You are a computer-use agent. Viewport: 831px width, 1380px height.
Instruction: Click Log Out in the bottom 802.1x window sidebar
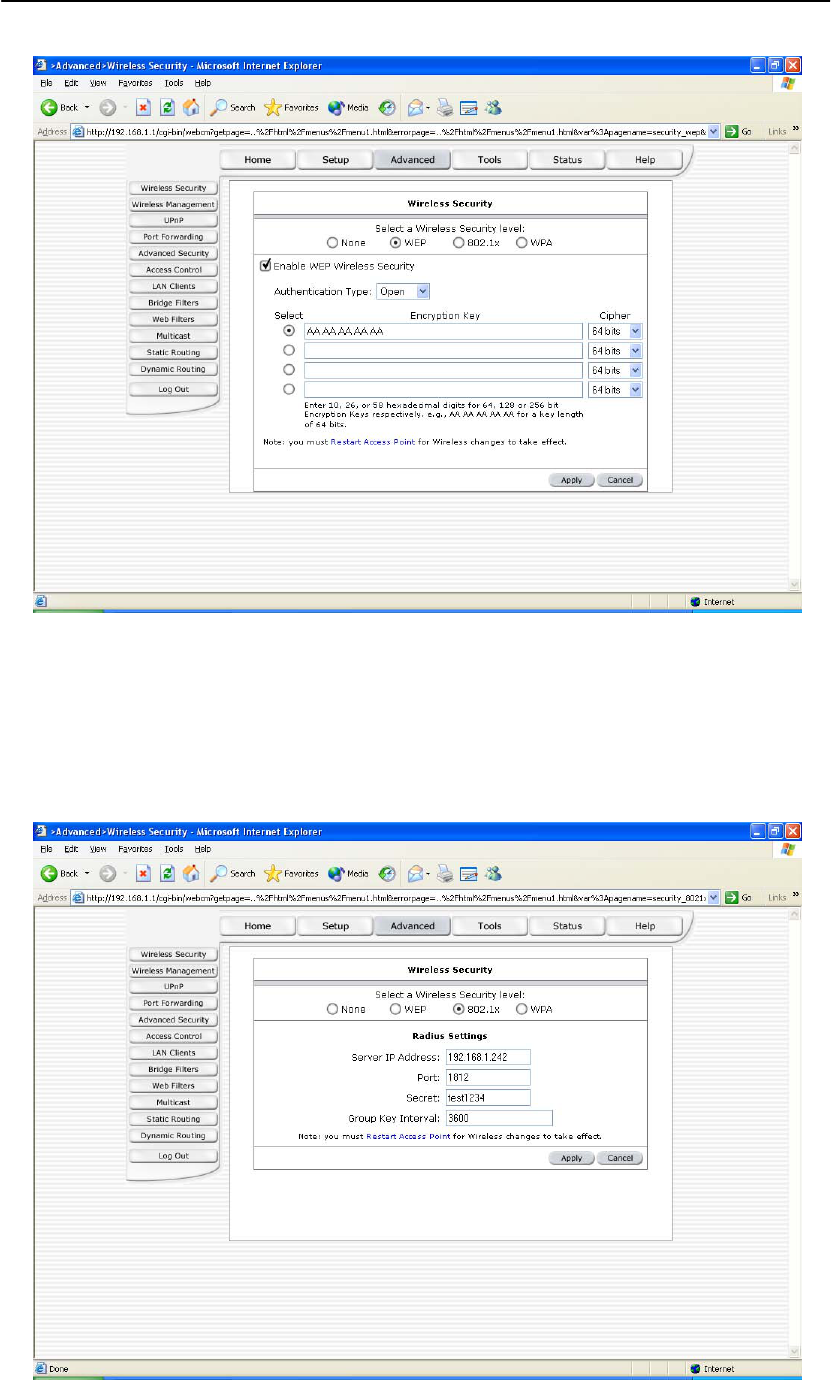(173, 1156)
